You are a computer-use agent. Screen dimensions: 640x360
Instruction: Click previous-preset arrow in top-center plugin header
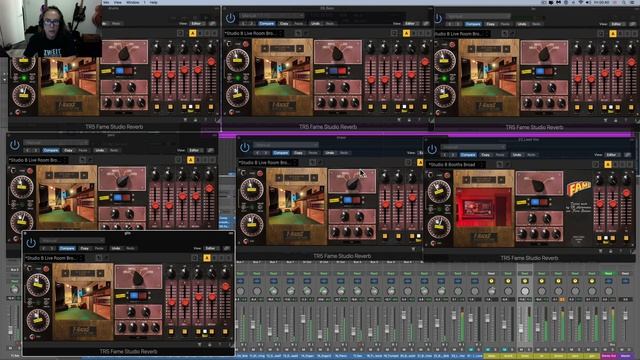243,24
